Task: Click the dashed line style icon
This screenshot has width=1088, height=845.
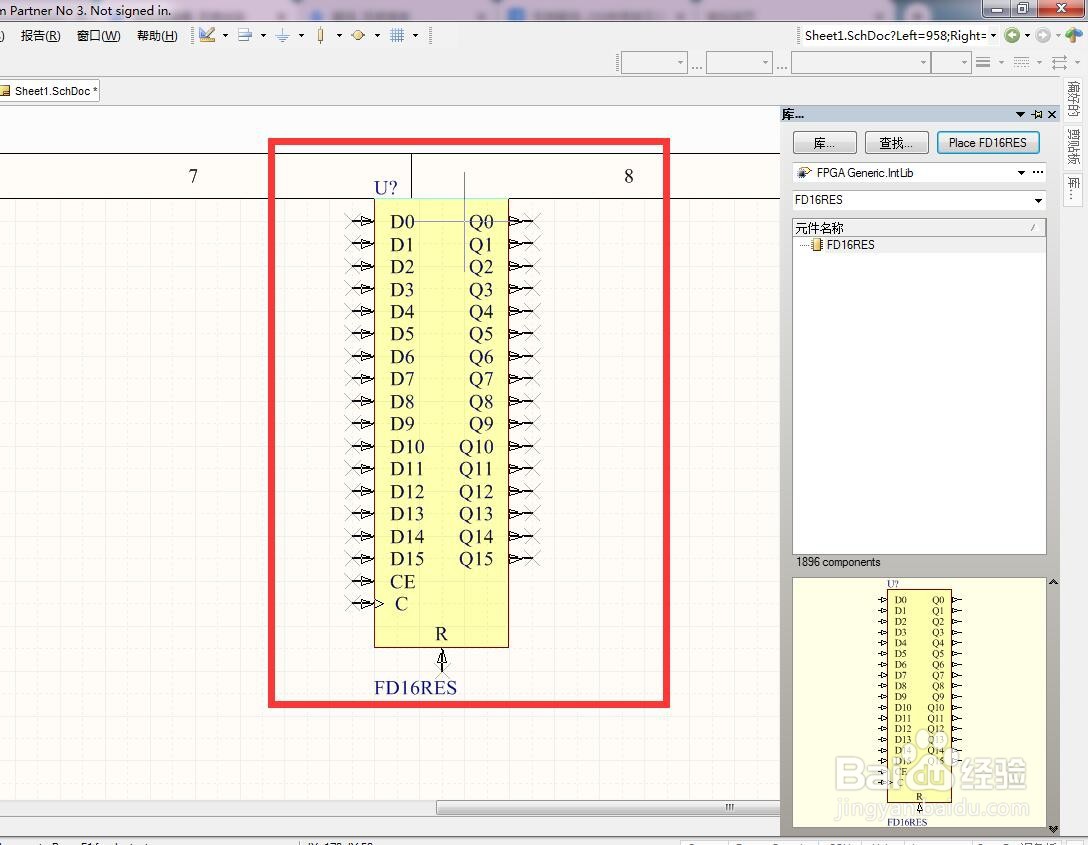Action: (x=1021, y=62)
